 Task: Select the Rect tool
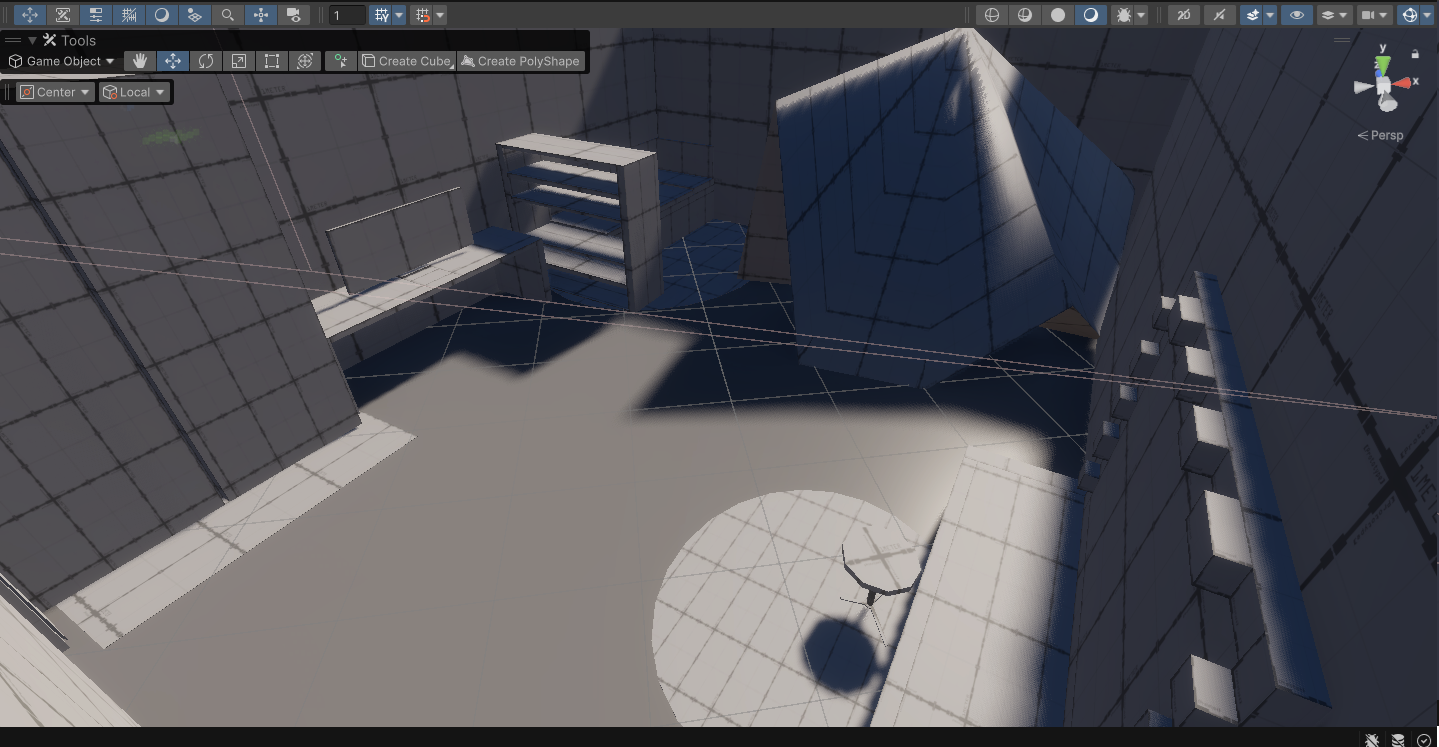click(272, 61)
